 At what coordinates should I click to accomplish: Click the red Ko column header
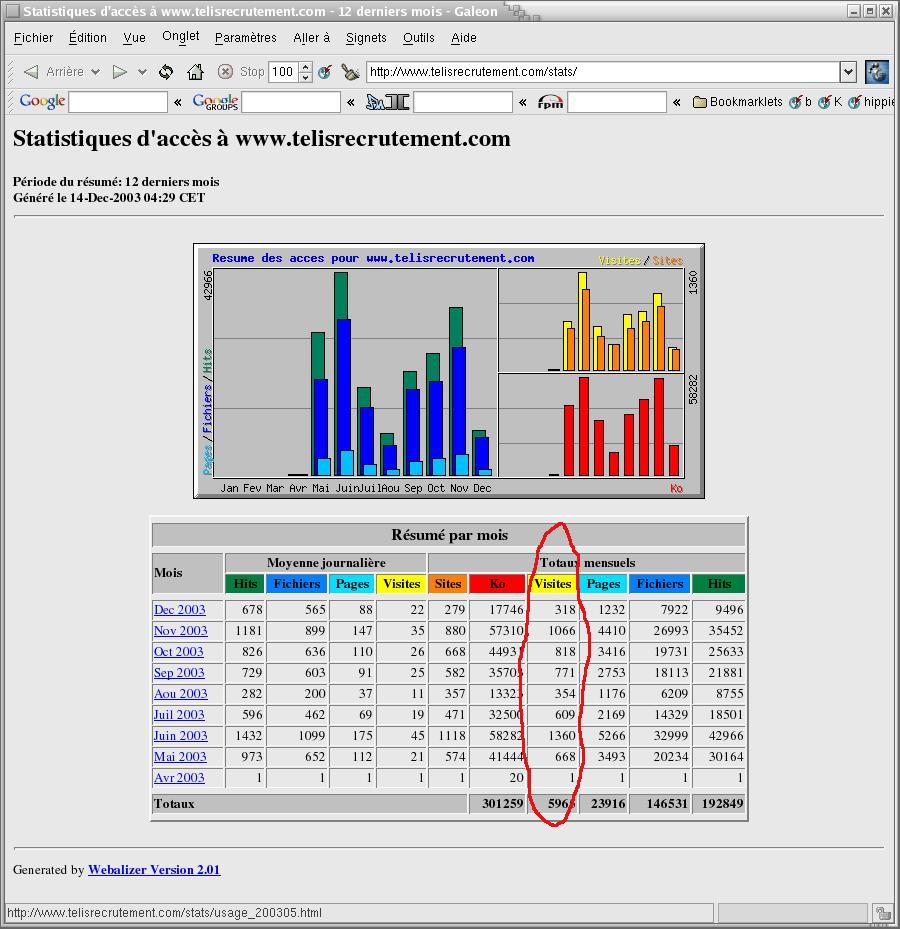click(x=497, y=584)
